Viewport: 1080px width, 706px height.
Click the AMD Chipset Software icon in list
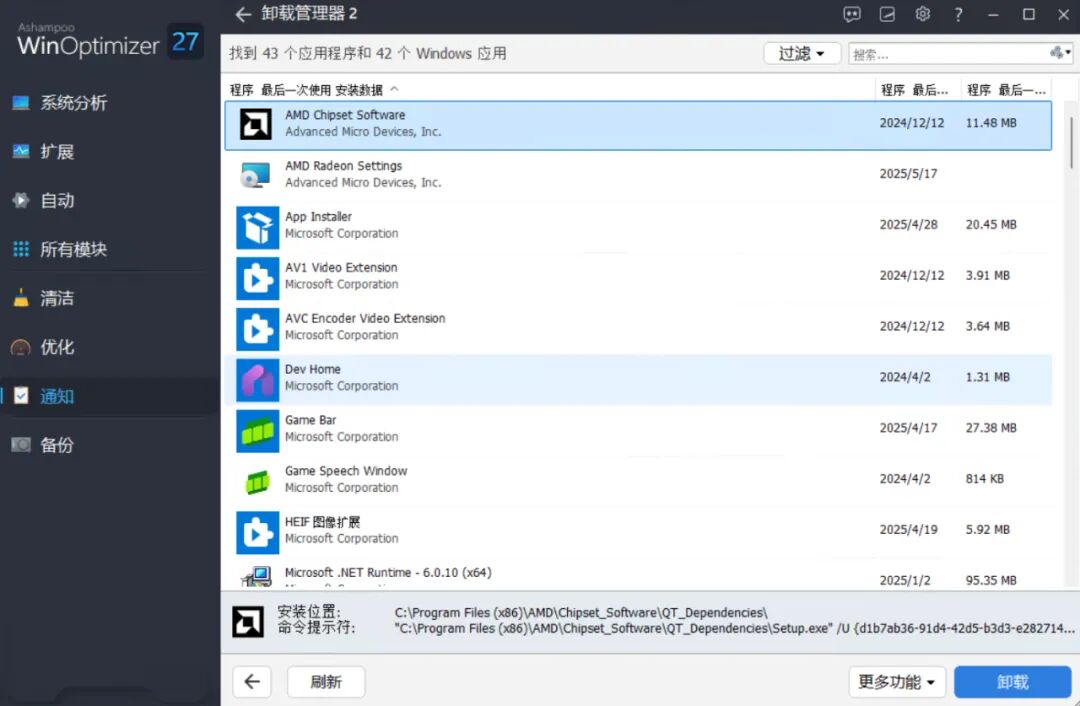pyautogui.click(x=256, y=125)
